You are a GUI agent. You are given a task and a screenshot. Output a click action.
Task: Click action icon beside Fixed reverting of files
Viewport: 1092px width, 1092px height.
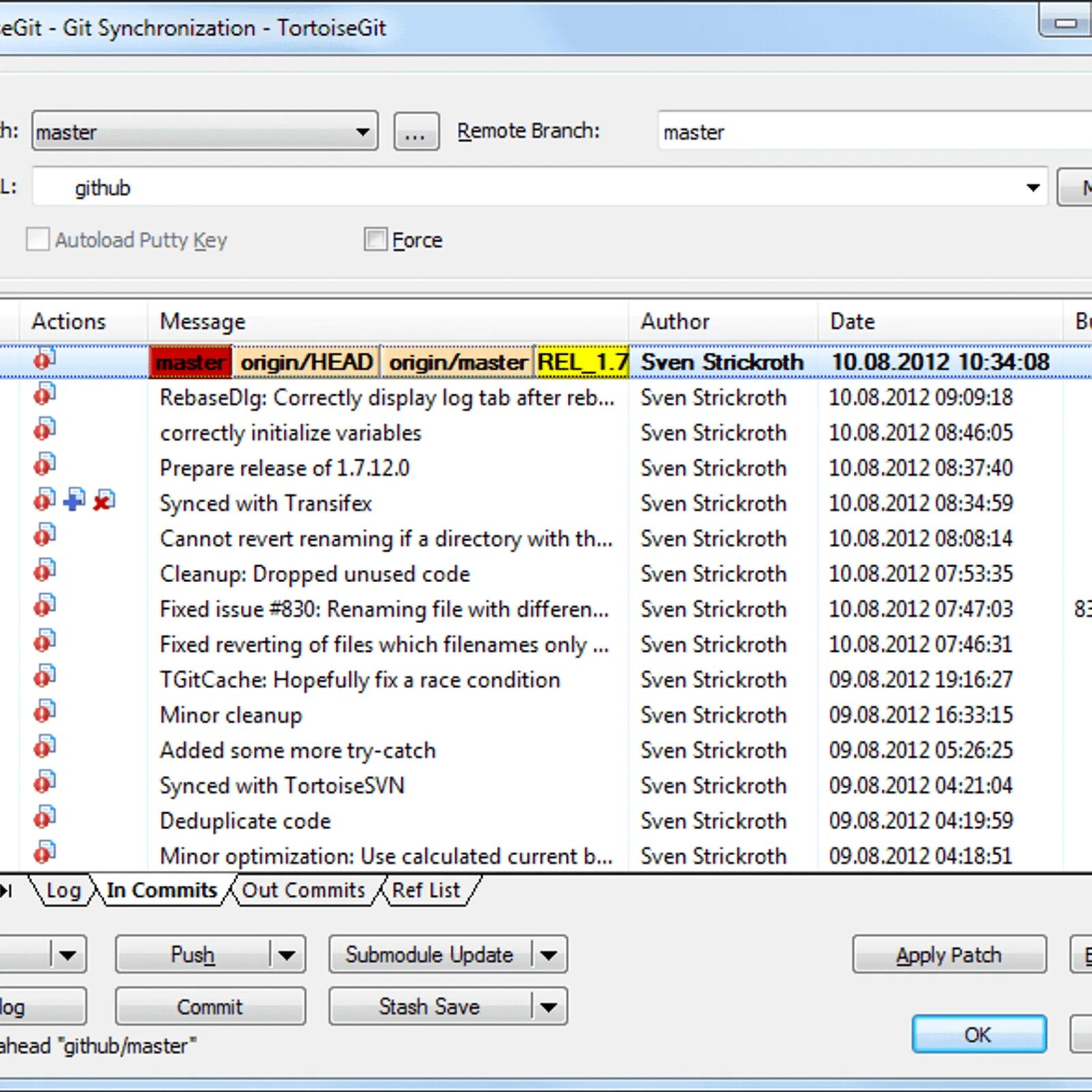(x=44, y=641)
